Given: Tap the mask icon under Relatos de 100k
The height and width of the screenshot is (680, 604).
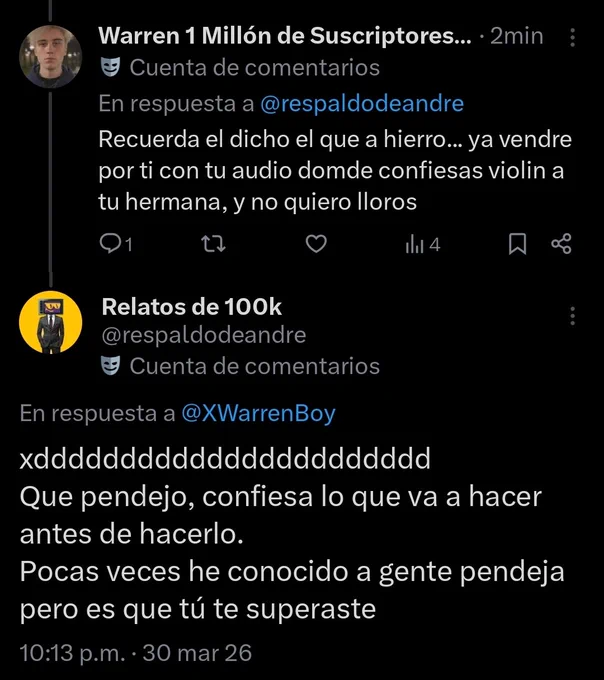Looking at the screenshot, I should (x=110, y=366).
